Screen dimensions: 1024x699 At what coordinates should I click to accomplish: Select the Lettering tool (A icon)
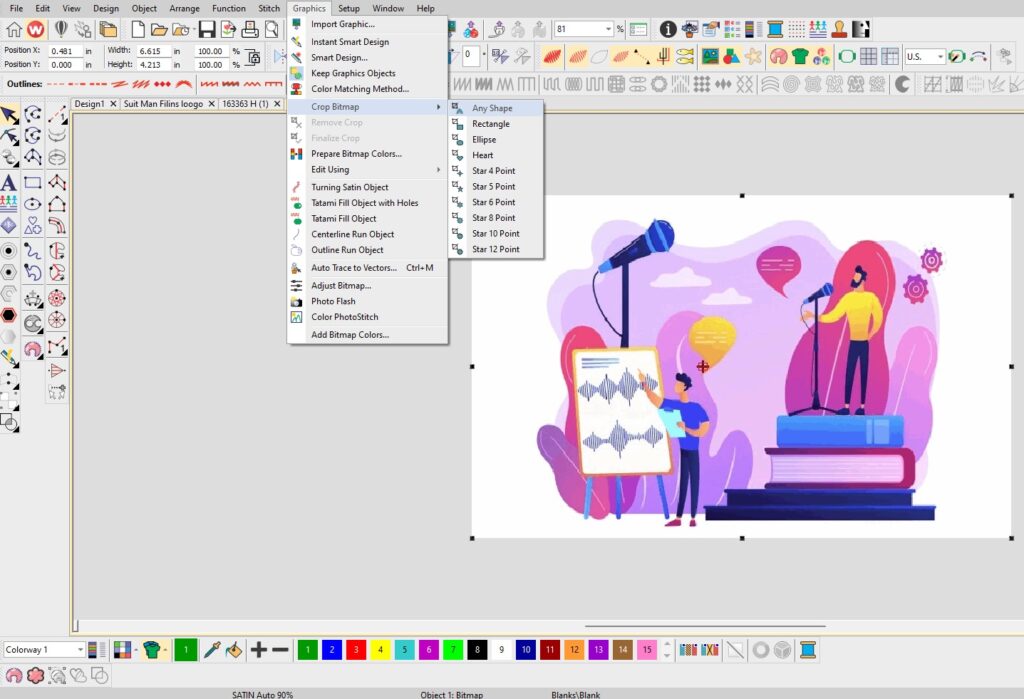coord(8,182)
